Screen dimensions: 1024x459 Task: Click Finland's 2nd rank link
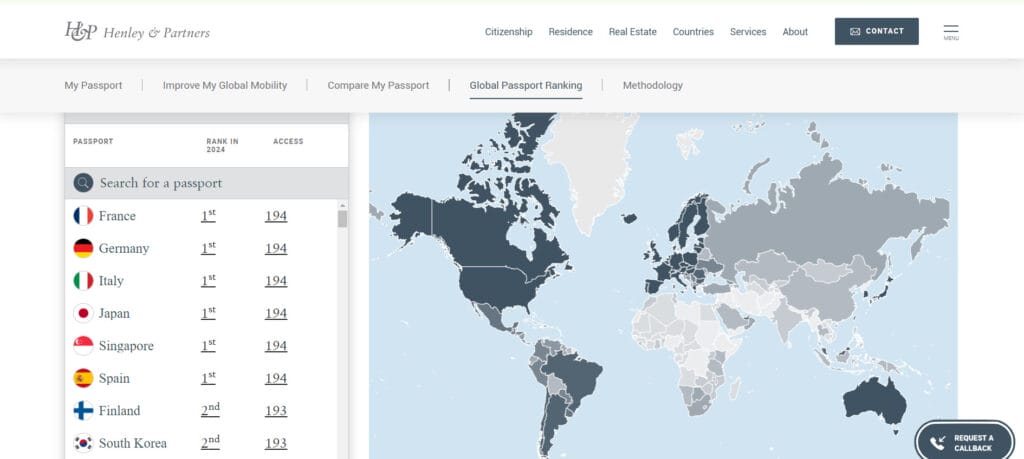pyautogui.click(x=210, y=411)
